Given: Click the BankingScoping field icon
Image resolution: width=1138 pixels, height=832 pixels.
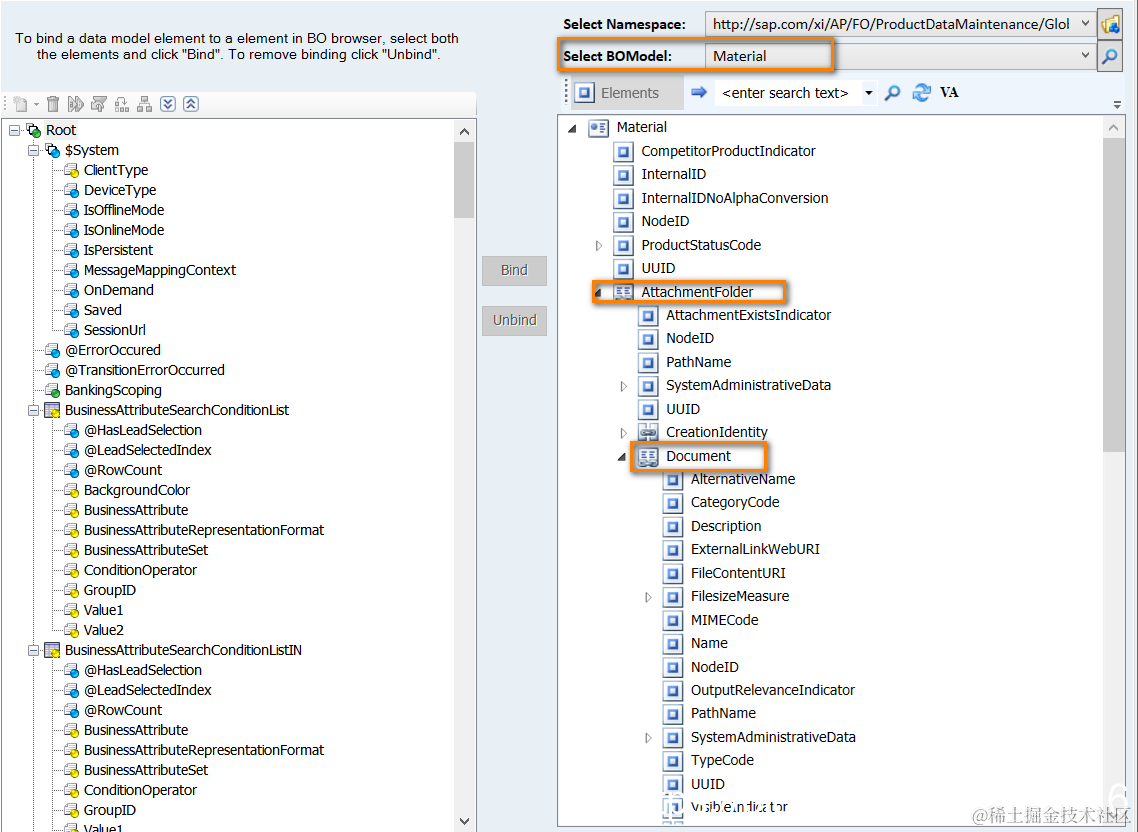Looking at the screenshot, I should tap(52, 391).
